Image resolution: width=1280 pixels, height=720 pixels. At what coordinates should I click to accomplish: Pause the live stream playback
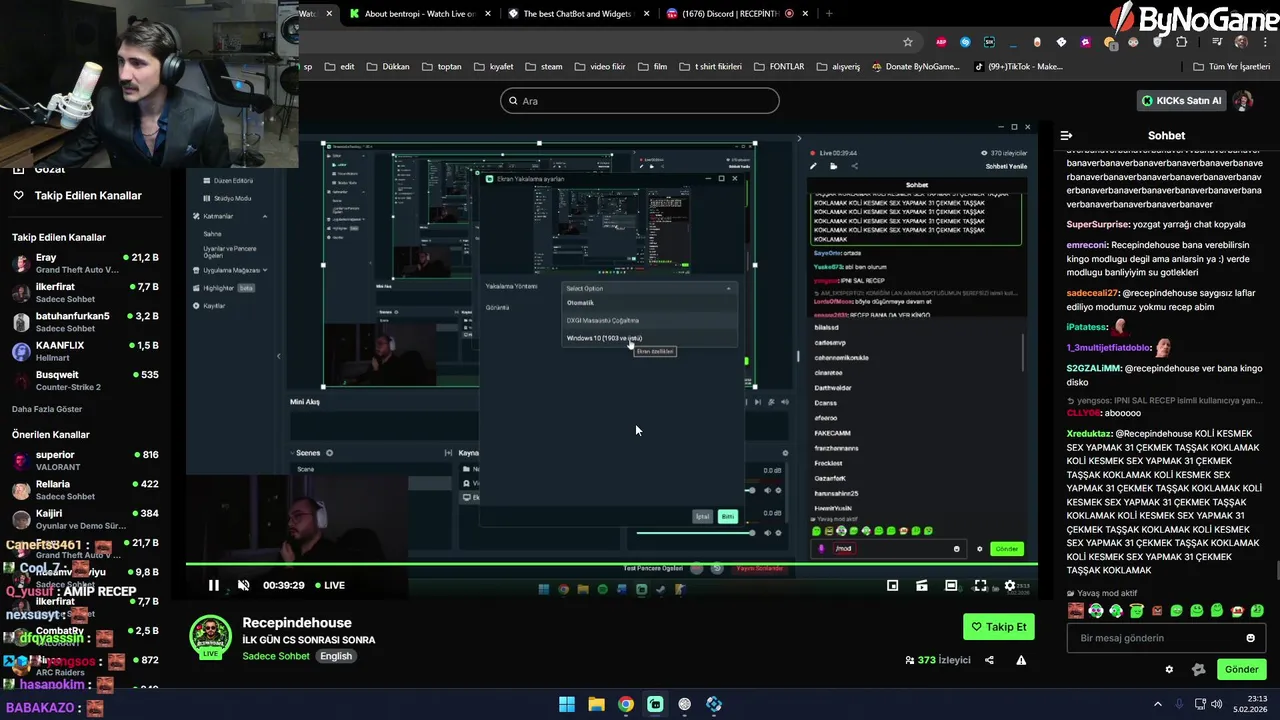pos(213,585)
